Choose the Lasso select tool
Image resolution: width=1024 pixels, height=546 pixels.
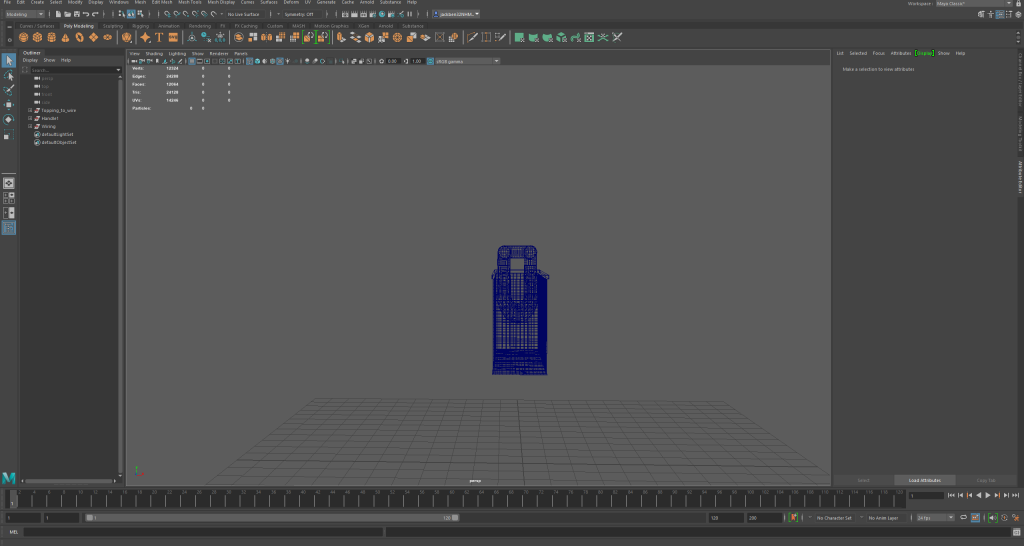(8, 75)
